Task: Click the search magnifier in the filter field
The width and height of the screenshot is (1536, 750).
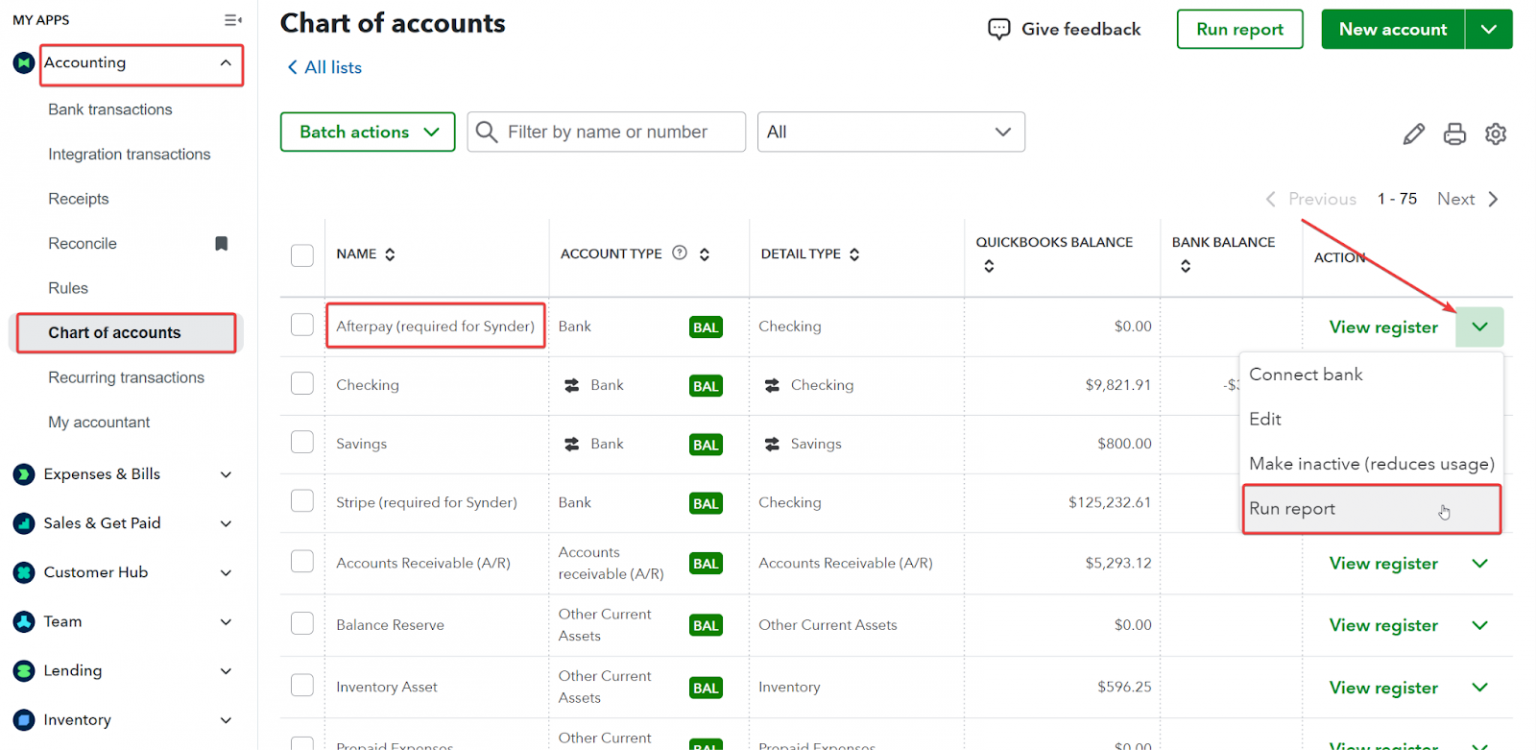Action: pos(486,131)
